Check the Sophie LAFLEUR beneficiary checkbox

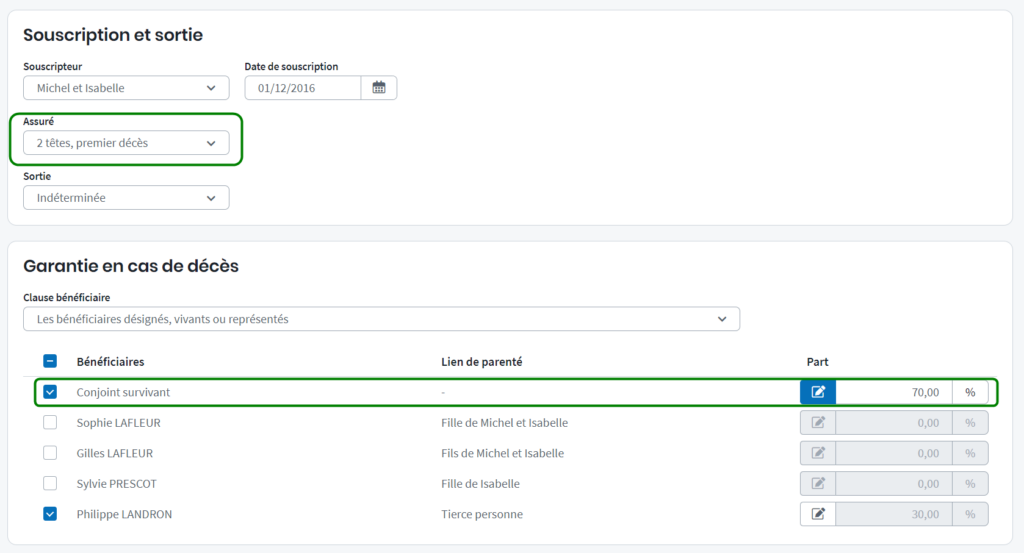[50, 423]
